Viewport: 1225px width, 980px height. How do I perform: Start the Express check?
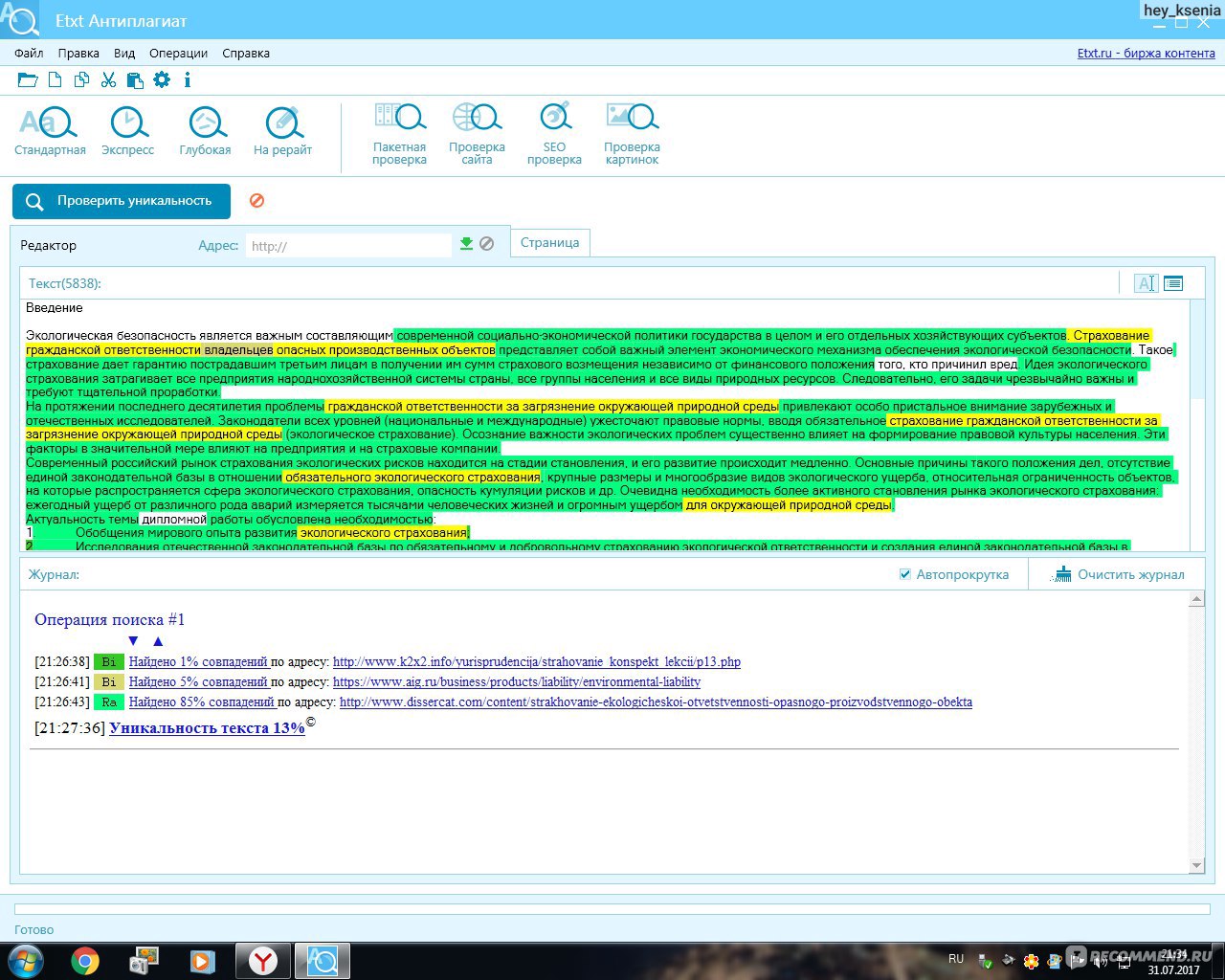(x=128, y=123)
